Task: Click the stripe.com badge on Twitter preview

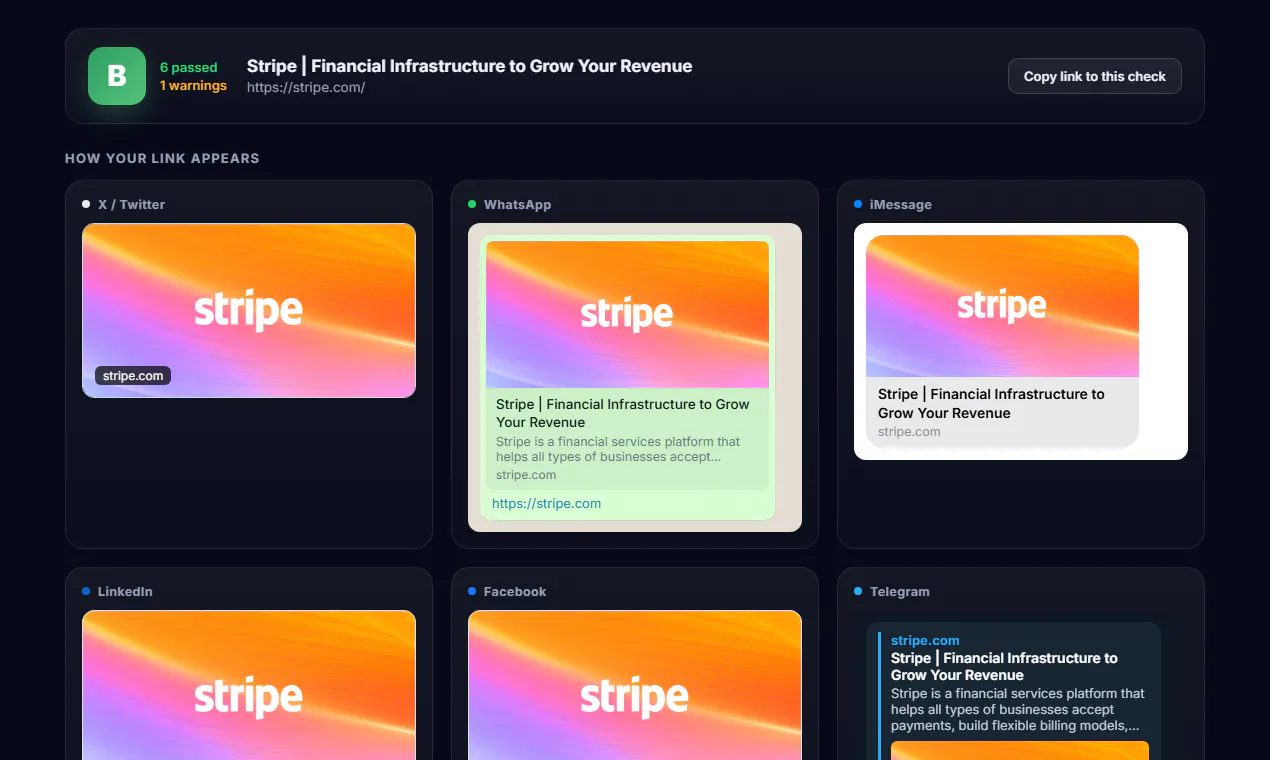Action: [133, 376]
